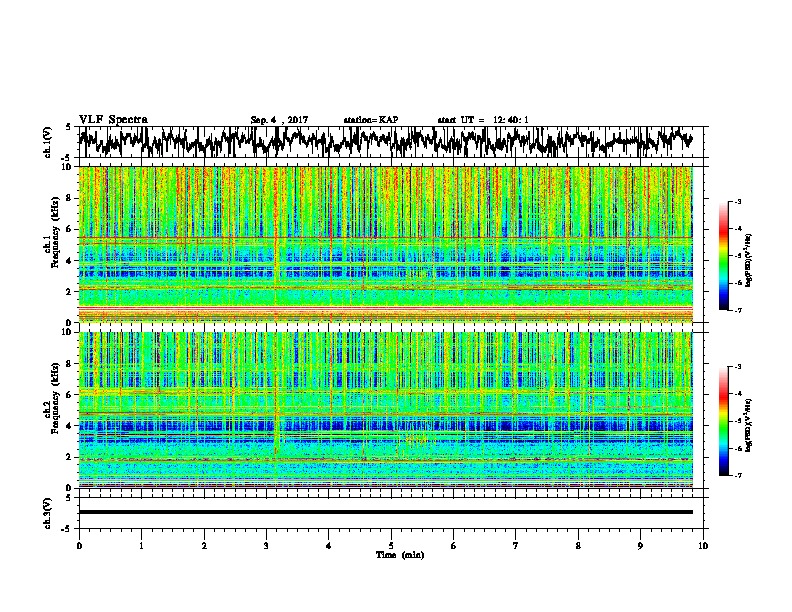The height and width of the screenshot is (612, 792).
Task: Click the ch.1 "Frequency (kHz)" axis label
Action: point(55,233)
